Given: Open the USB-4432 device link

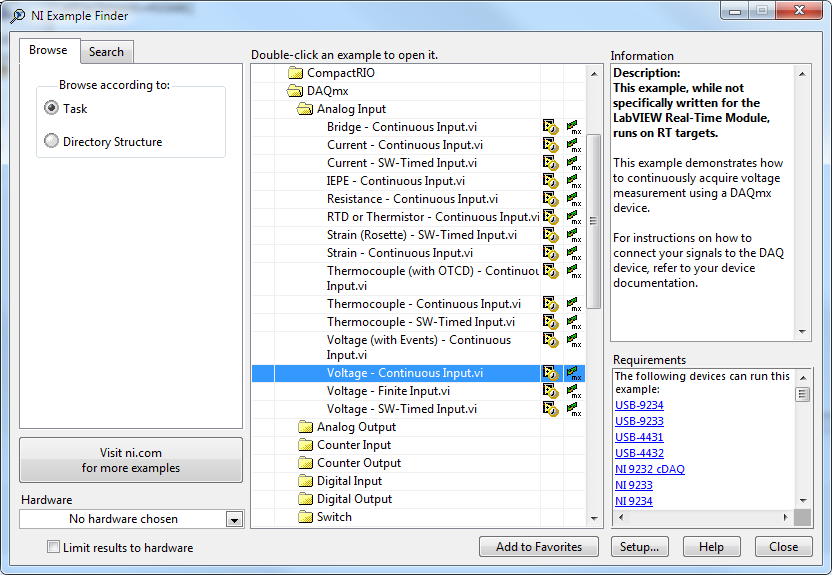Looking at the screenshot, I should [639, 453].
